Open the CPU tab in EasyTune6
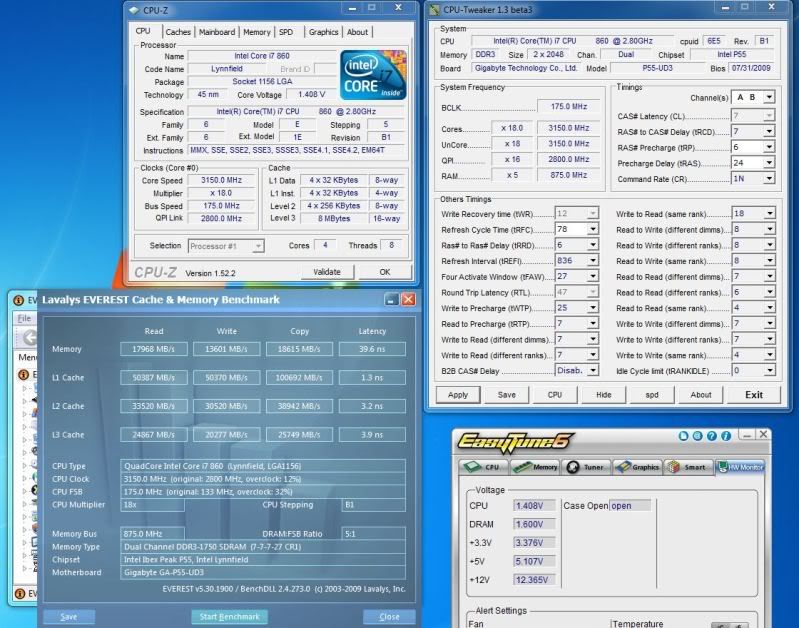Viewport: 799px width, 628px height. click(x=483, y=467)
